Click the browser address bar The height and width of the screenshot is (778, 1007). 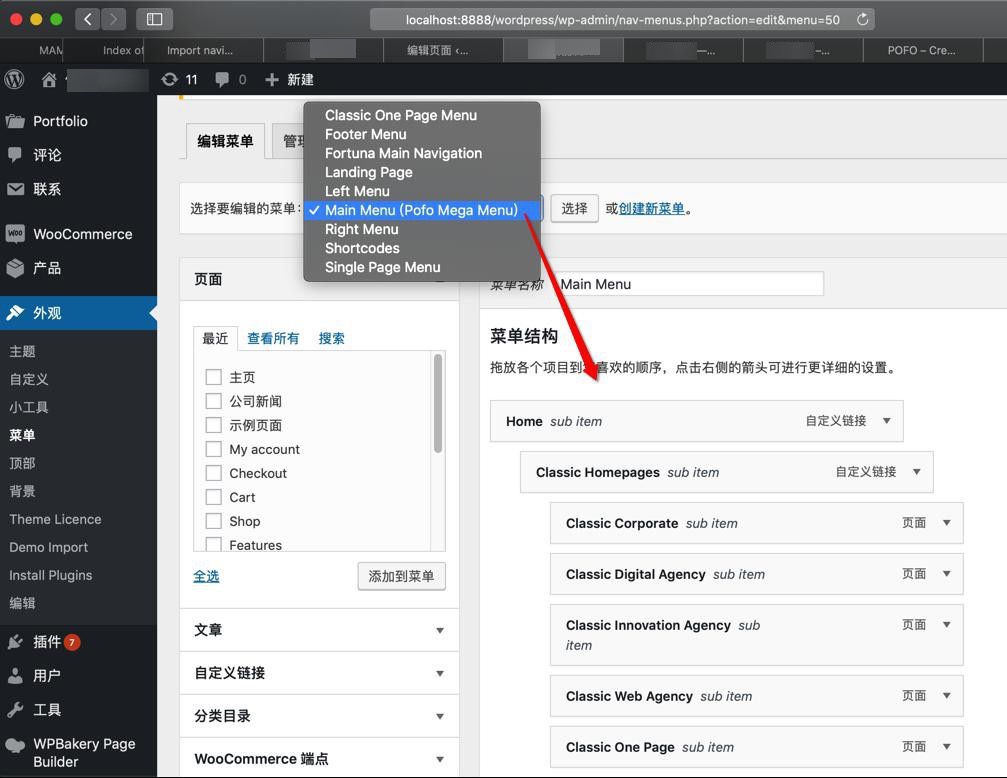click(x=622, y=19)
